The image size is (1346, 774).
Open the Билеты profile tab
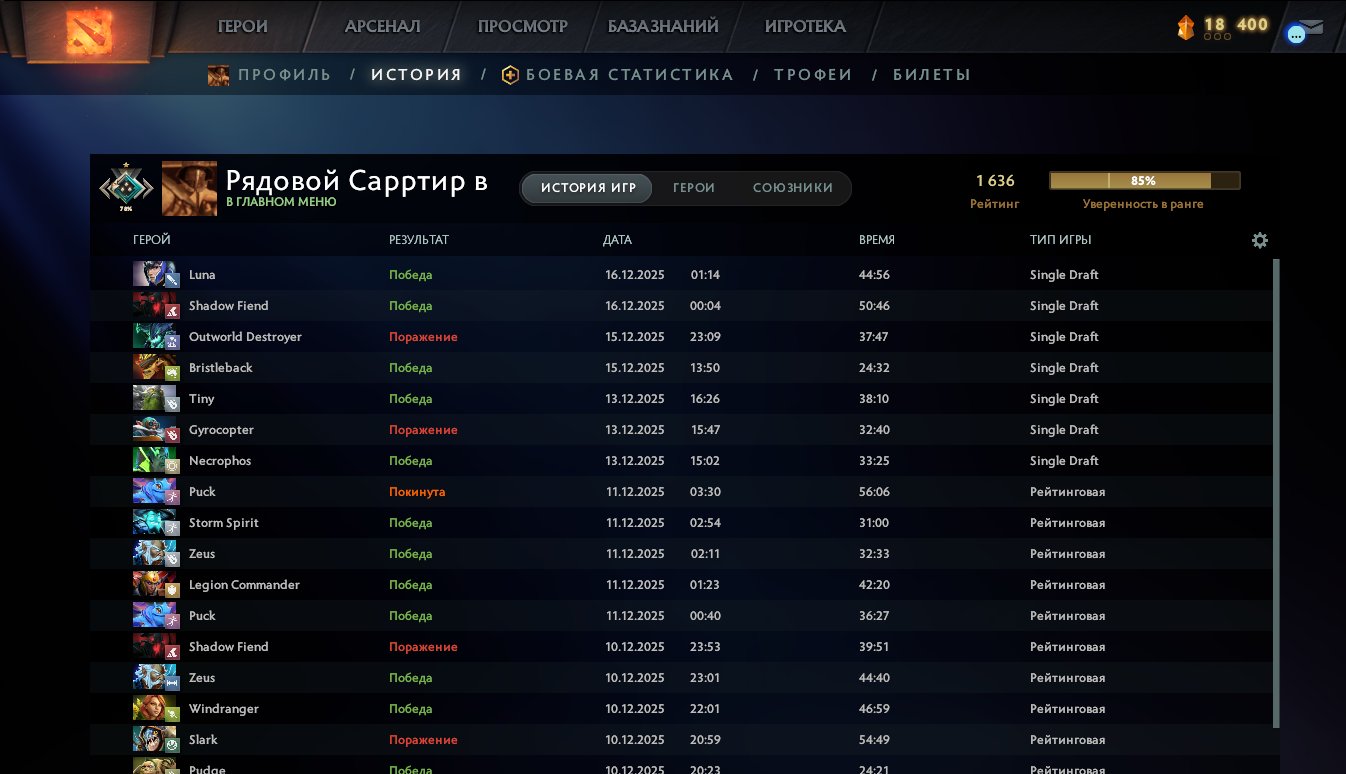click(931, 75)
